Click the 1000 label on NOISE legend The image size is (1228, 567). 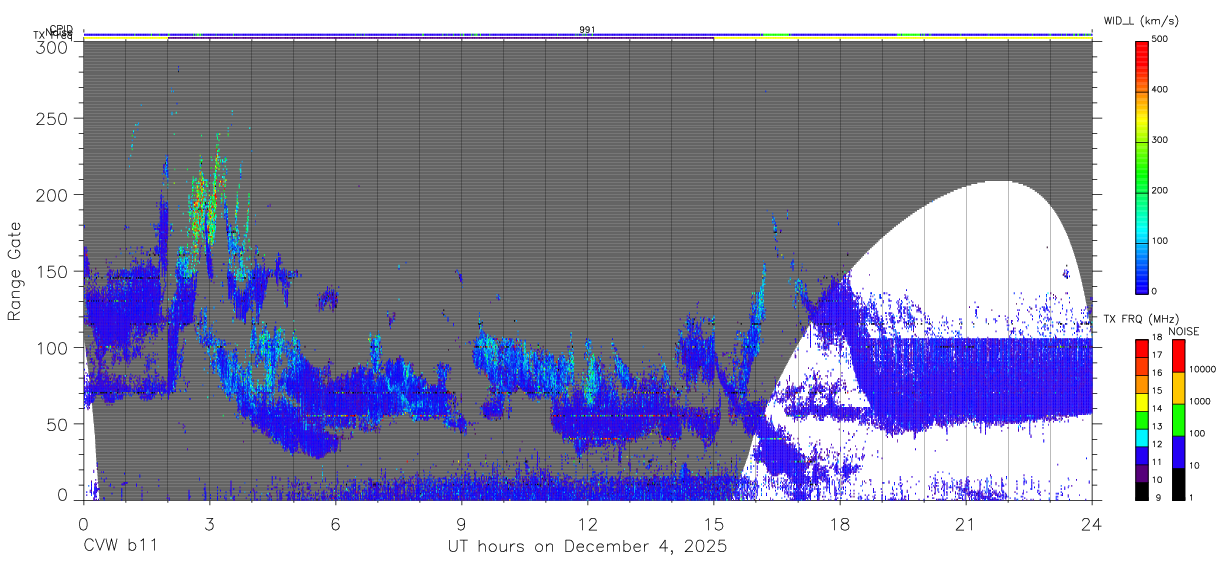click(1199, 401)
